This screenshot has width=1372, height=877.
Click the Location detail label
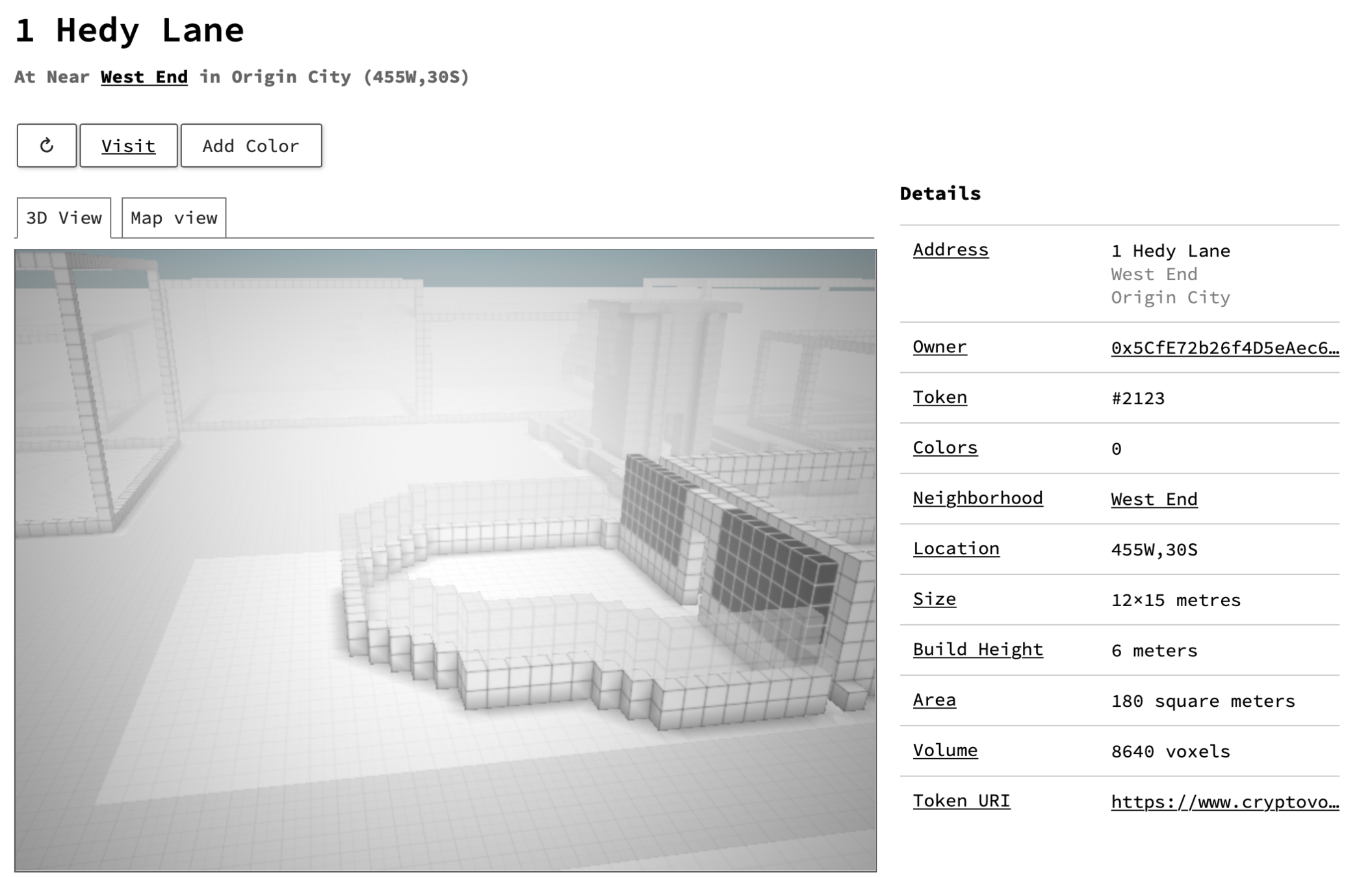coord(955,548)
